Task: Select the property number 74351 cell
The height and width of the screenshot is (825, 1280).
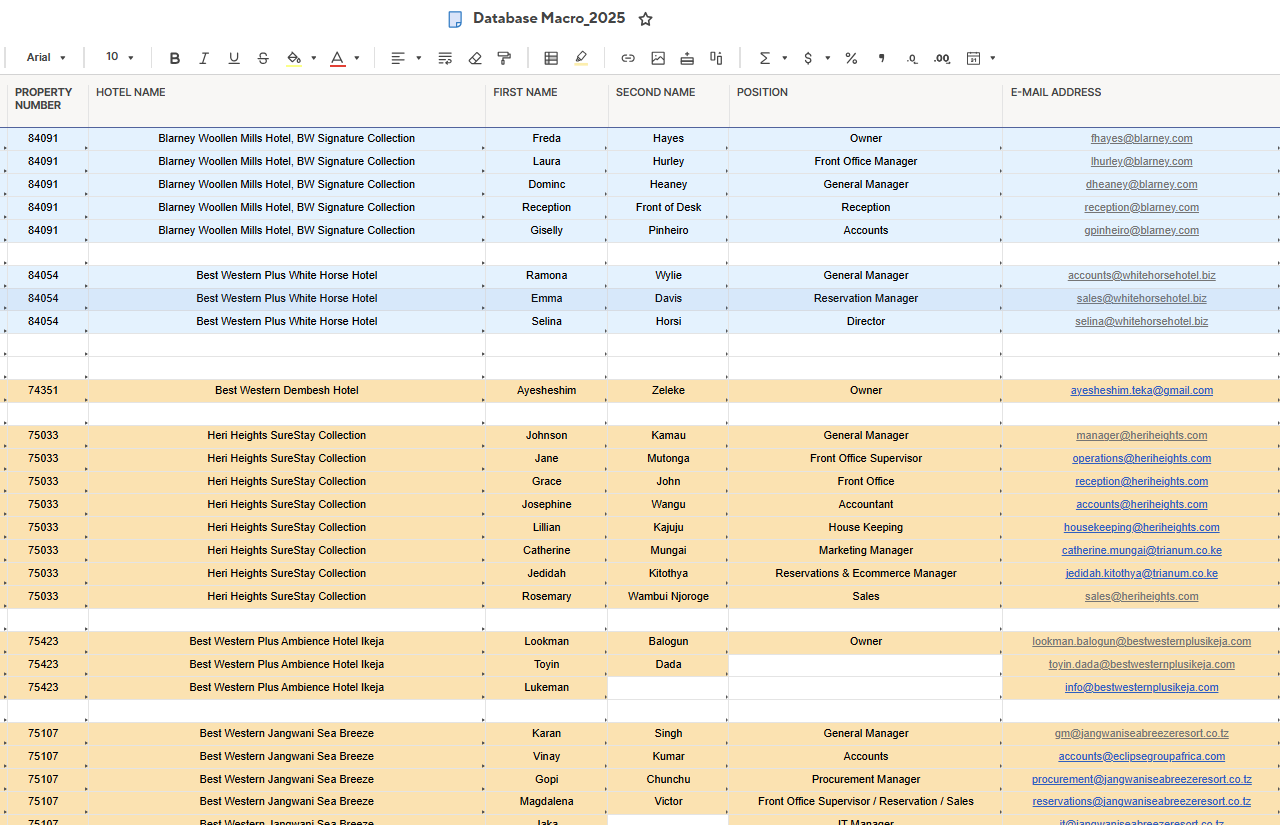Action: coord(48,391)
